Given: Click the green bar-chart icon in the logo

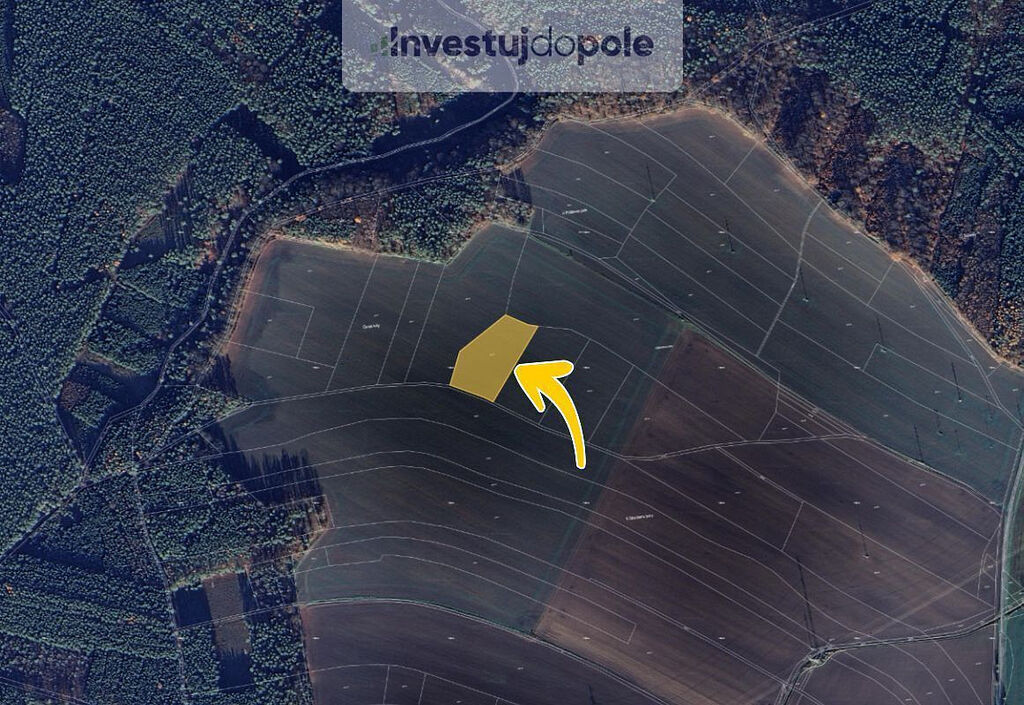Looking at the screenshot, I should [379, 45].
